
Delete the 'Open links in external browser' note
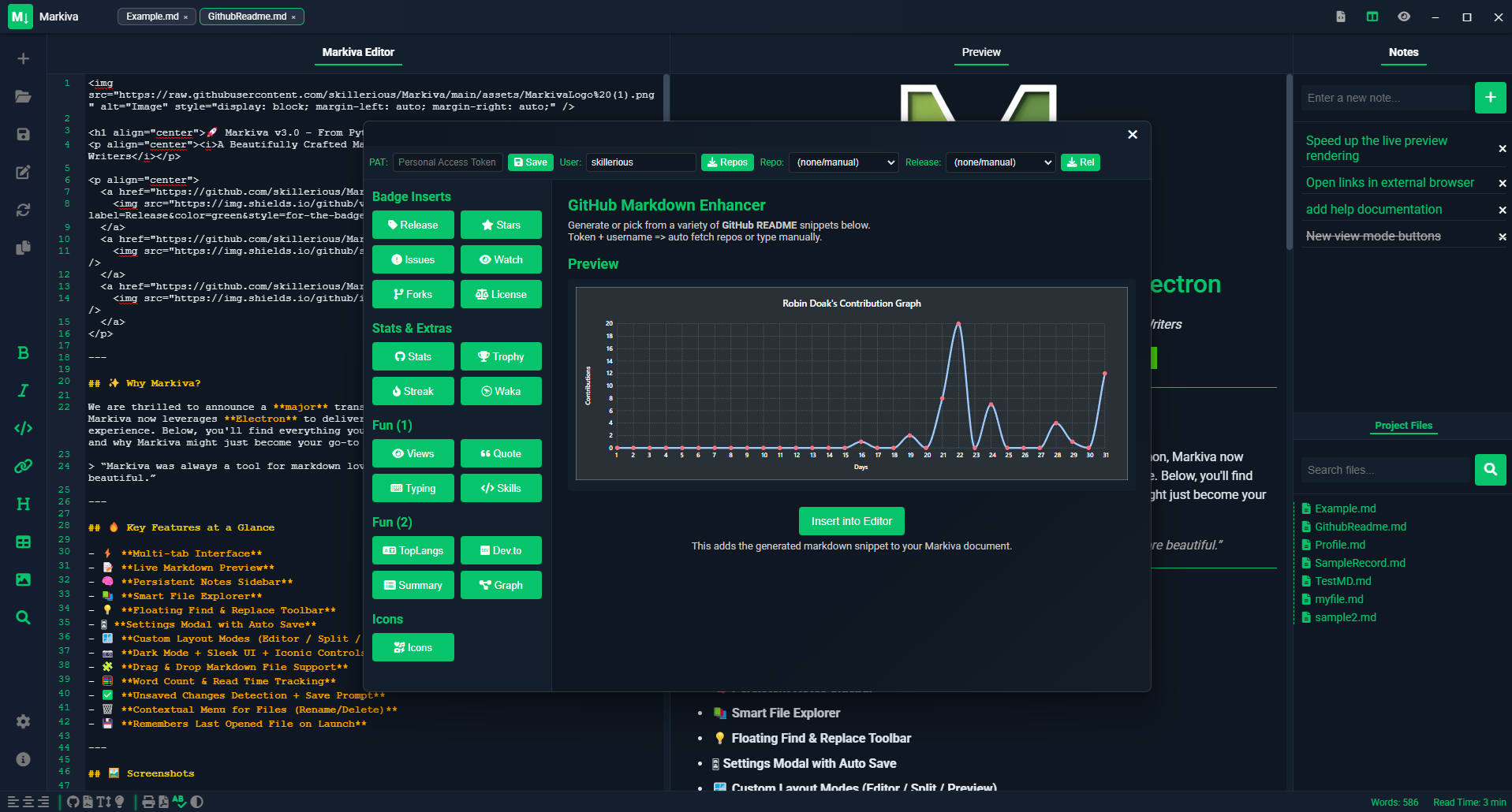point(1503,183)
